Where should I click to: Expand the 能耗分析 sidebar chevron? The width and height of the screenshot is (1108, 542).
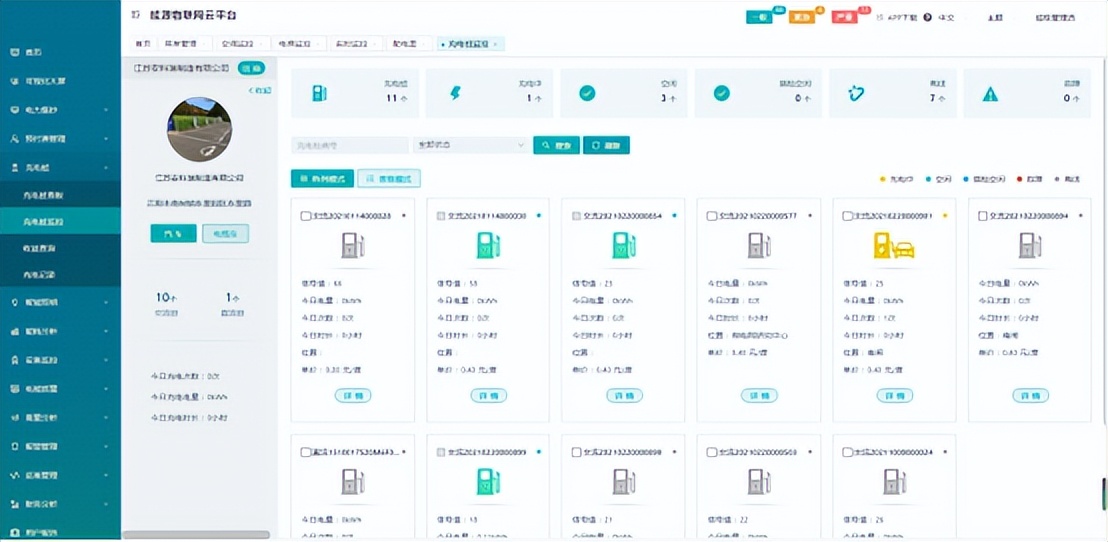(106, 331)
